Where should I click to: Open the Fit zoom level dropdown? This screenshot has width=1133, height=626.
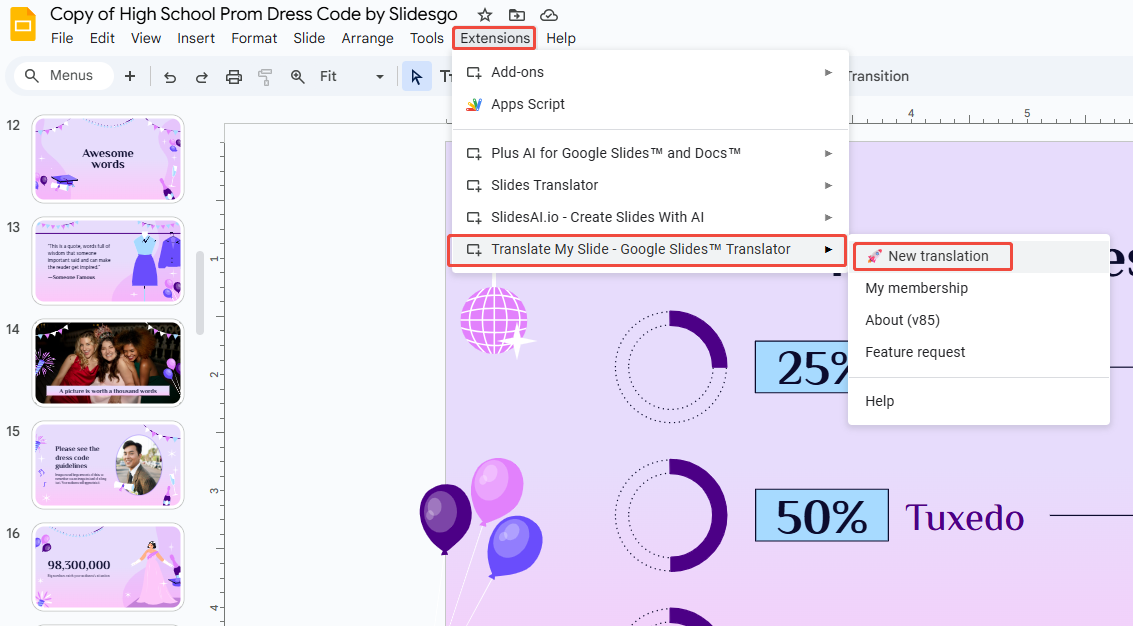pyautogui.click(x=352, y=77)
